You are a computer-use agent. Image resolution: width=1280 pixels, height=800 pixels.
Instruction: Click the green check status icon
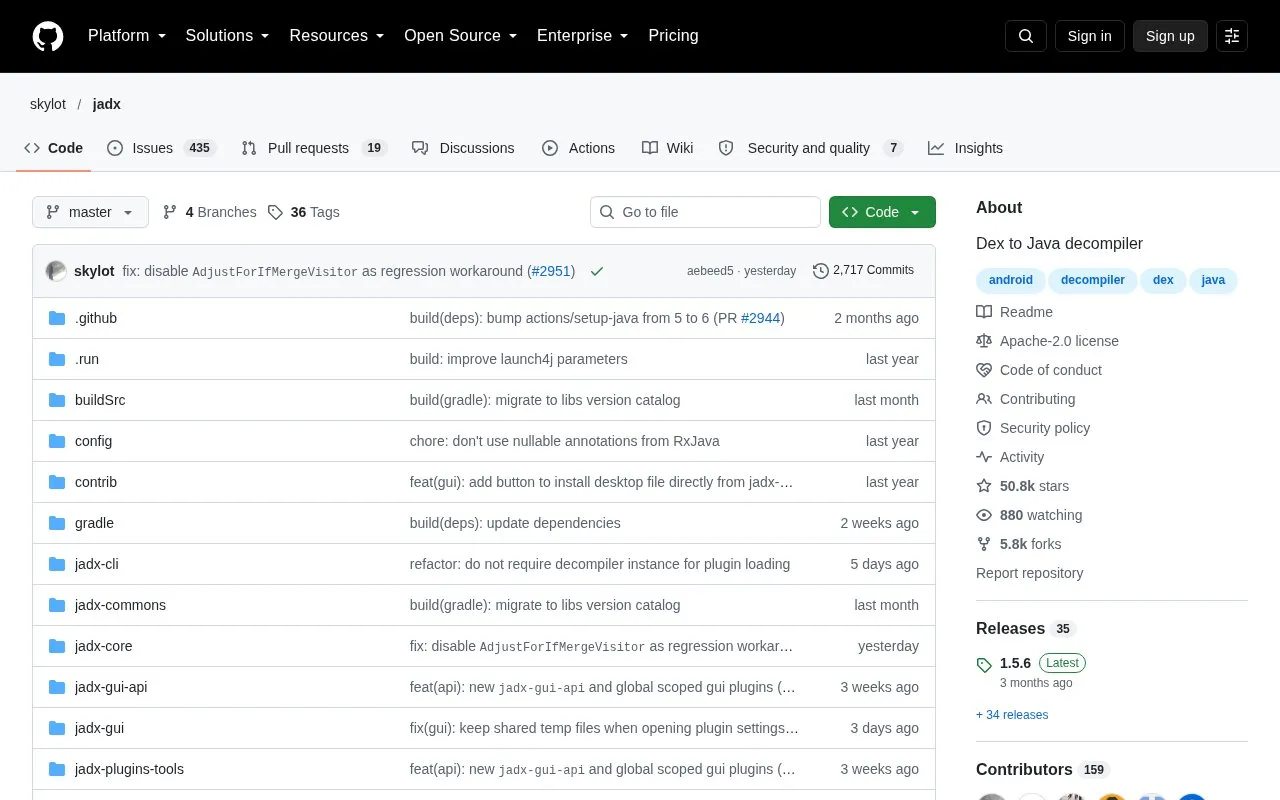click(597, 271)
